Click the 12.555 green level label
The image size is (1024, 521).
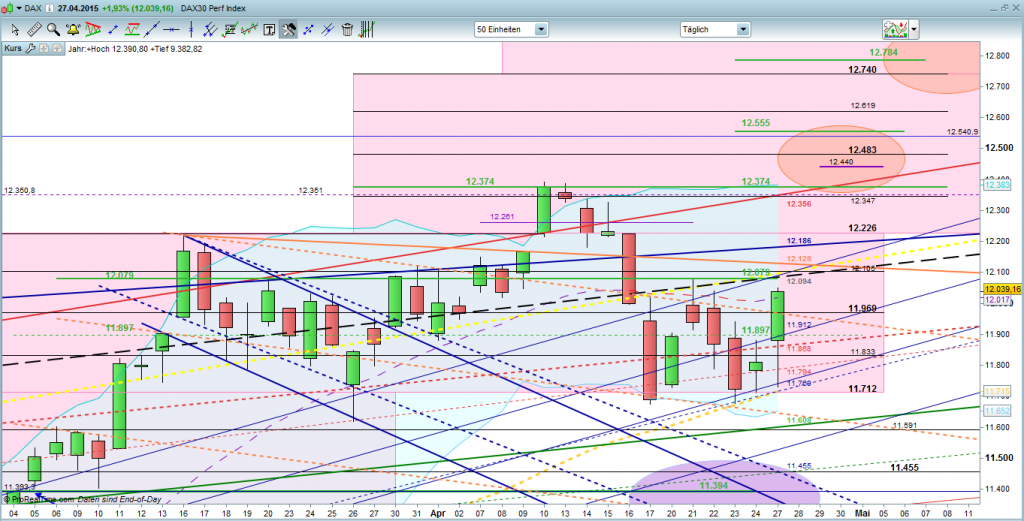point(756,123)
